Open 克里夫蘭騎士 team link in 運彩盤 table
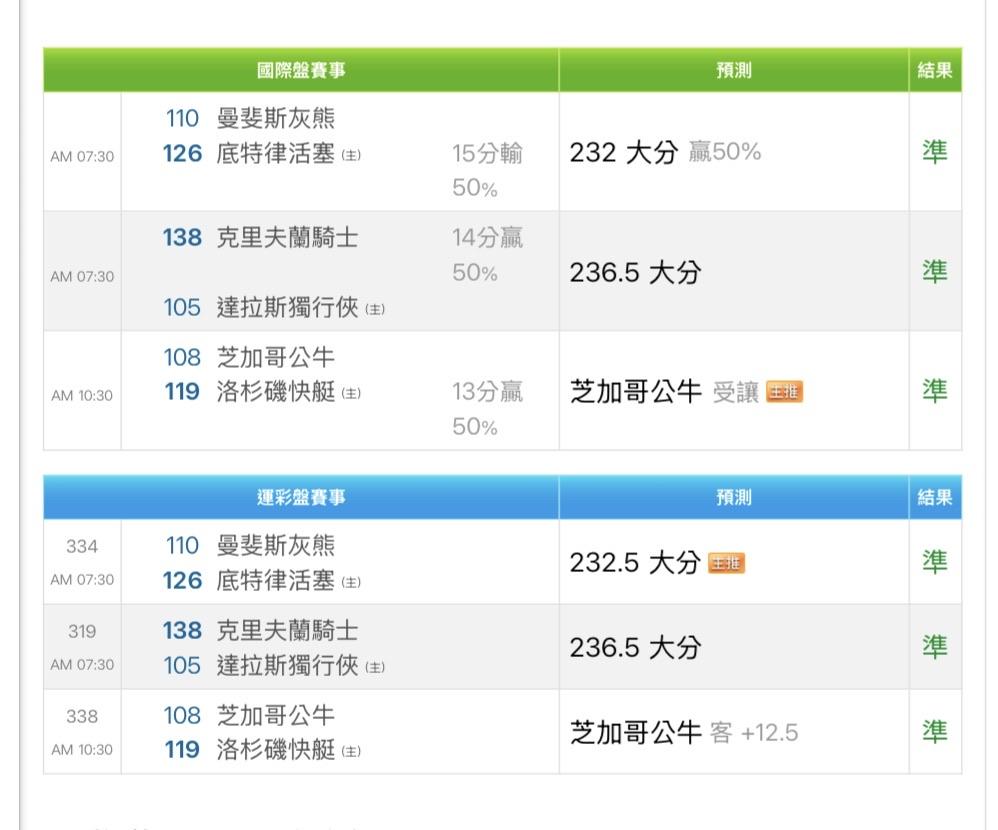This screenshot has height=830, width=998. 287,631
